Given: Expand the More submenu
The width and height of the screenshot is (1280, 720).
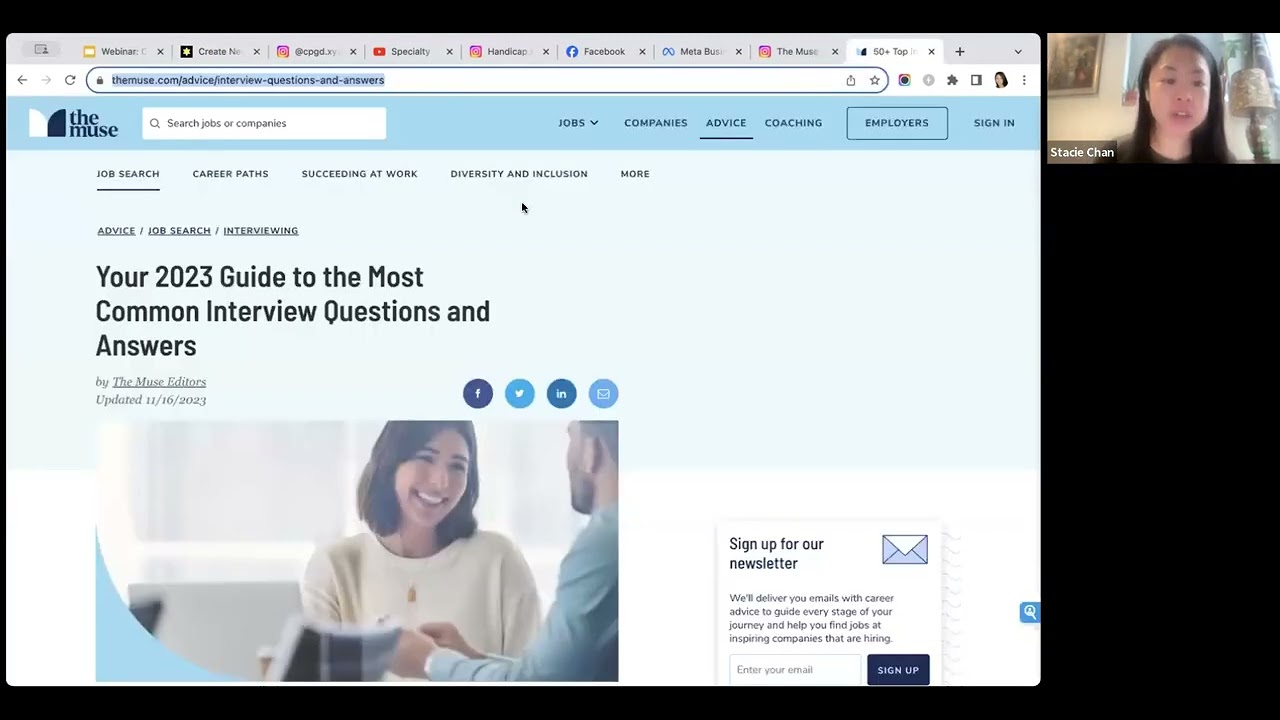Looking at the screenshot, I should (635, 174).
